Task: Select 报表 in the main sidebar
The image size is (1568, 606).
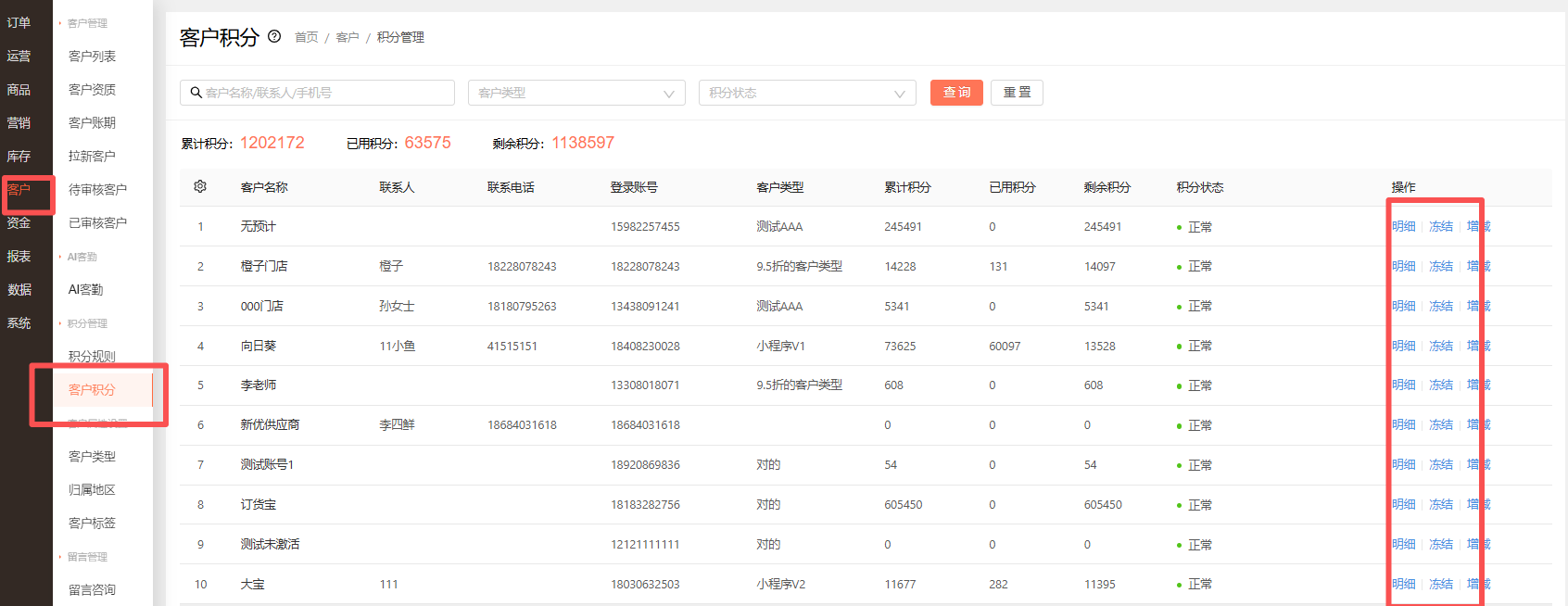Action: (x=19, y=256)
